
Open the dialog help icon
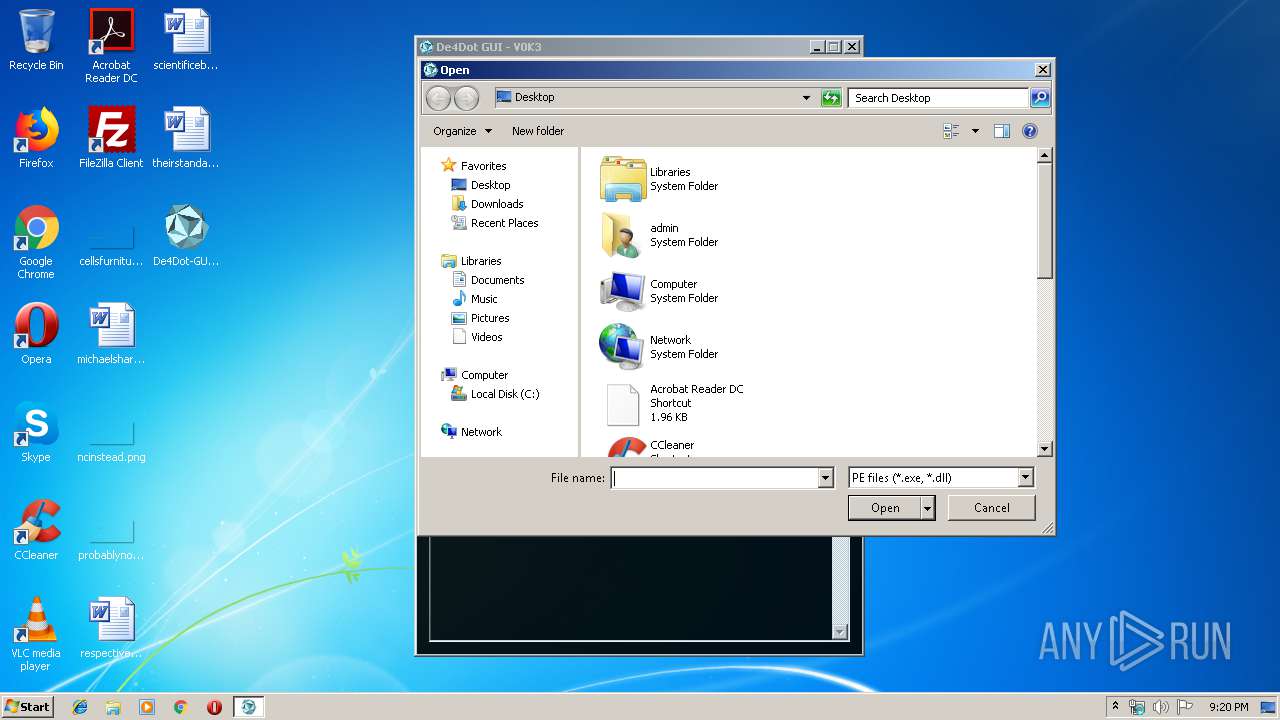pyautogui.click(x=1030, y=131)
